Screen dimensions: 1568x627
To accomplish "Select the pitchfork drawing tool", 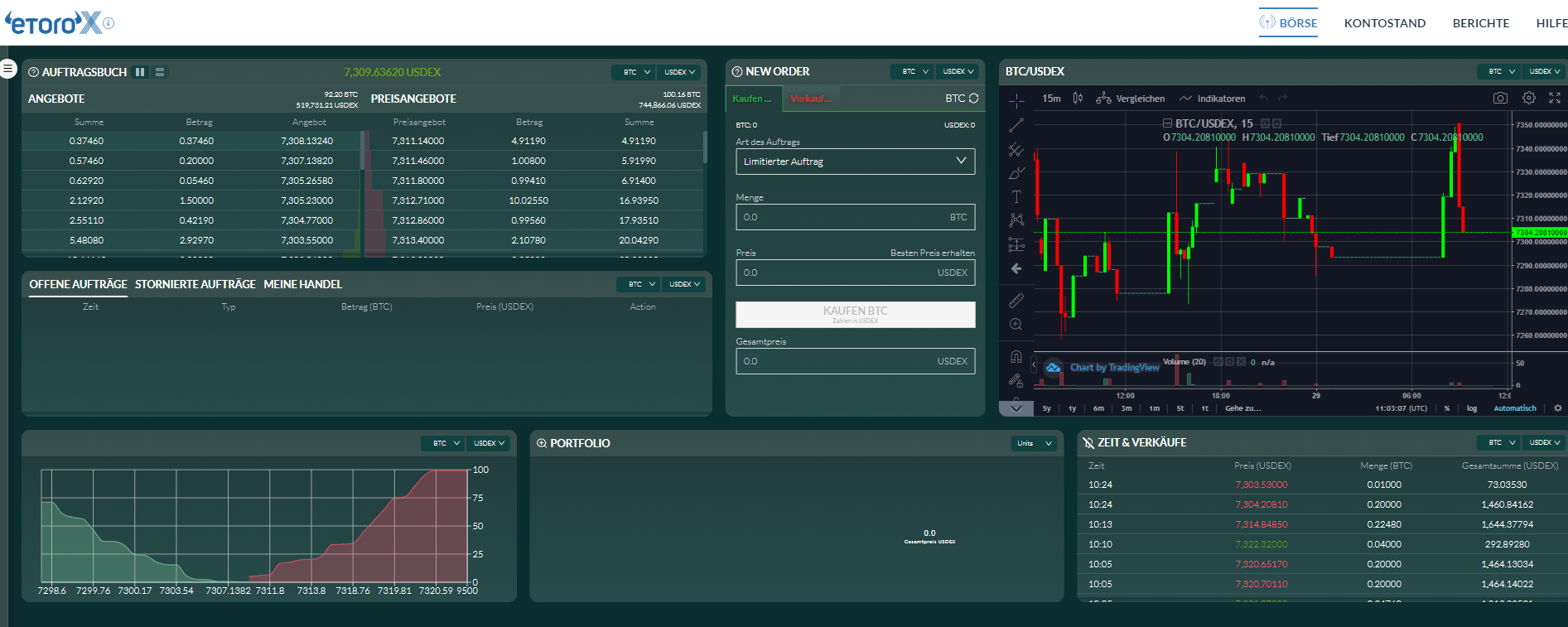I will 1016,149.
